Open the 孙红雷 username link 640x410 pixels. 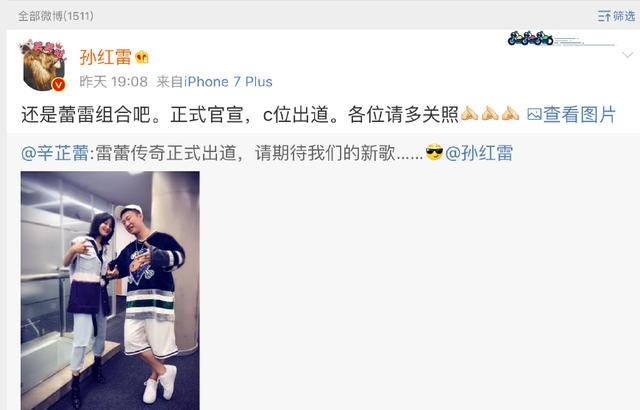tap(105, 57)
